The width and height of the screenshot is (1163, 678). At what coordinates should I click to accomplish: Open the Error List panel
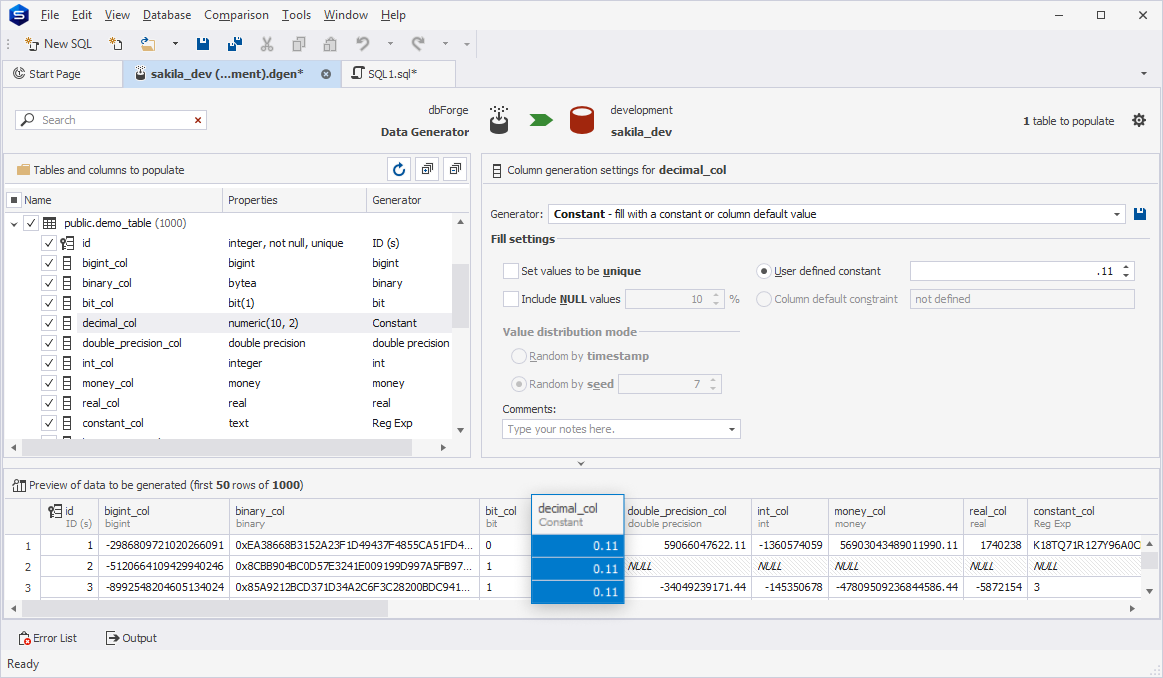point(48,638)
